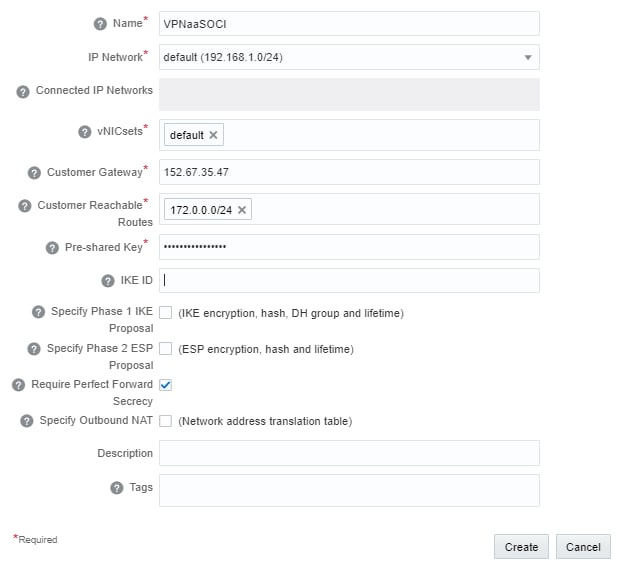Remove the default vNICset tag
This screenshot has width=621, height=568.
tap(213, 135)
